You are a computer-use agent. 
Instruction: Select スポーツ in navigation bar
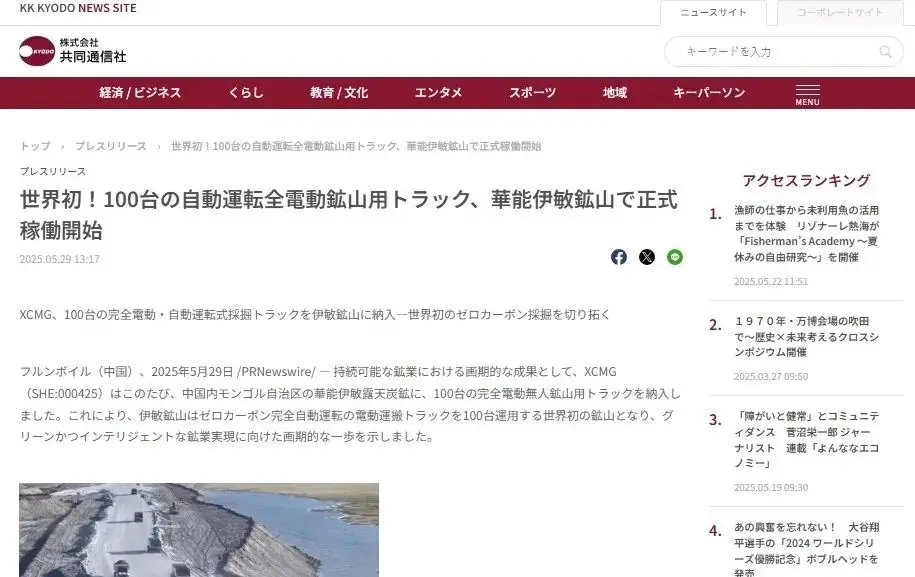coord(532,93)
